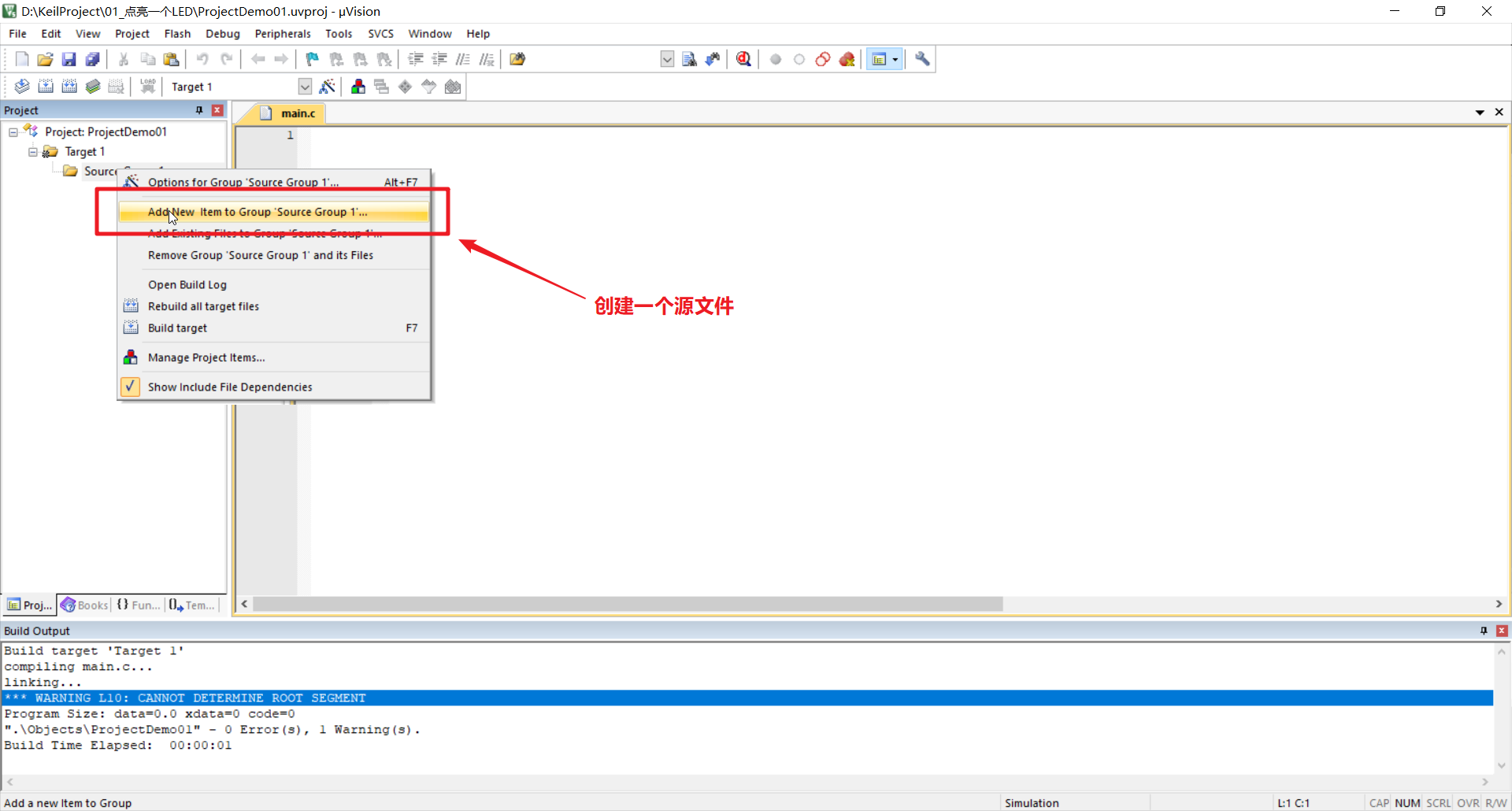Choose Add New Item to Group 'Source Group 1'
Image resolution: width=1512 pixels, height=811 pixels.
(x=273, y=212)
